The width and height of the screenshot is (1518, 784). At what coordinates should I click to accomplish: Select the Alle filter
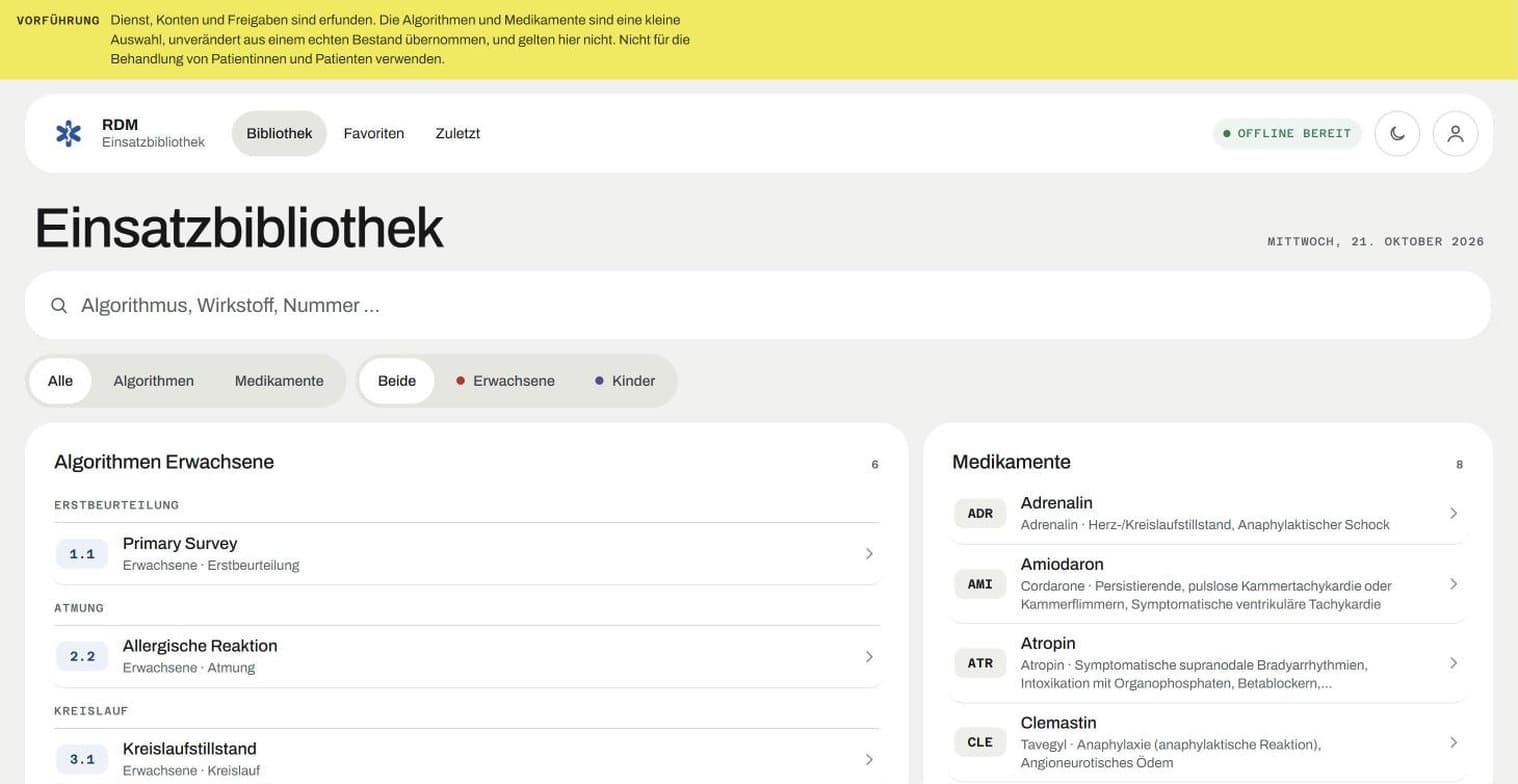click(x=60, y=381)
